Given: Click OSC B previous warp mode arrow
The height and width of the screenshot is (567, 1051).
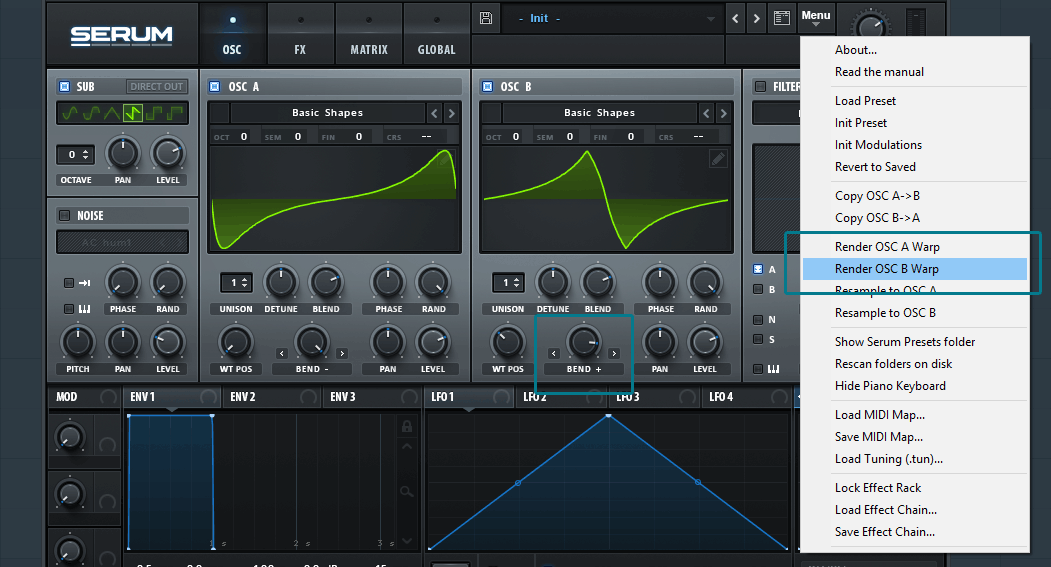Looking at the screenshot, I should pyautogui.click(x=554, y=353).
